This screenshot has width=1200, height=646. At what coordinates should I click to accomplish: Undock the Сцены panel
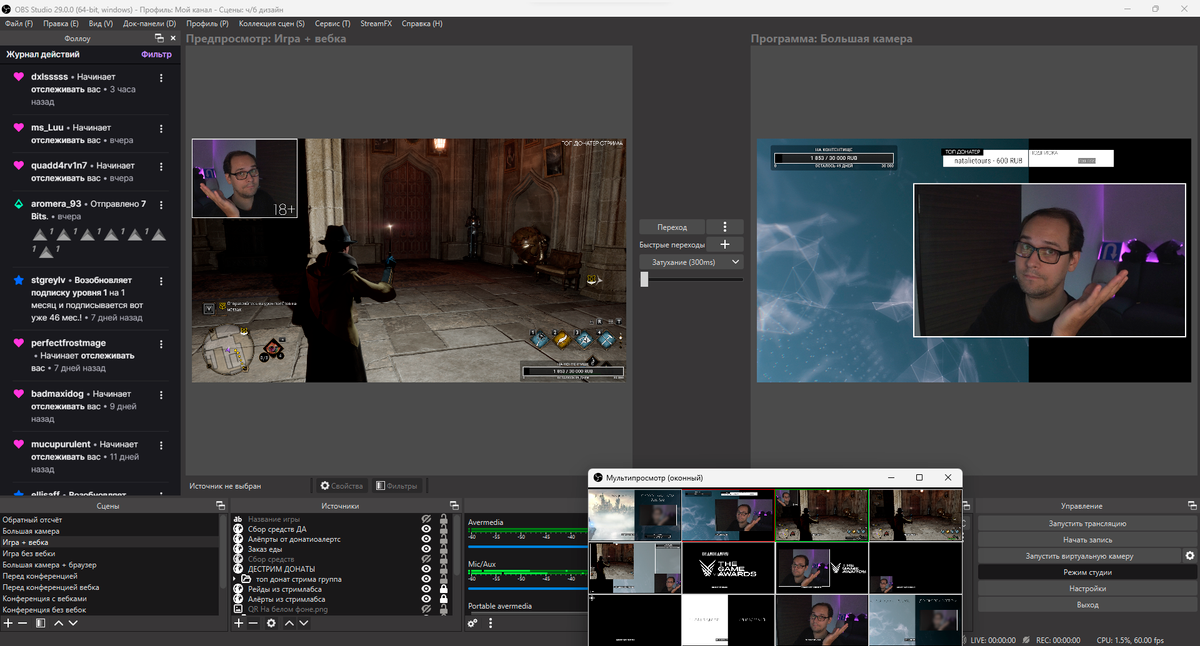pos(220,506)
